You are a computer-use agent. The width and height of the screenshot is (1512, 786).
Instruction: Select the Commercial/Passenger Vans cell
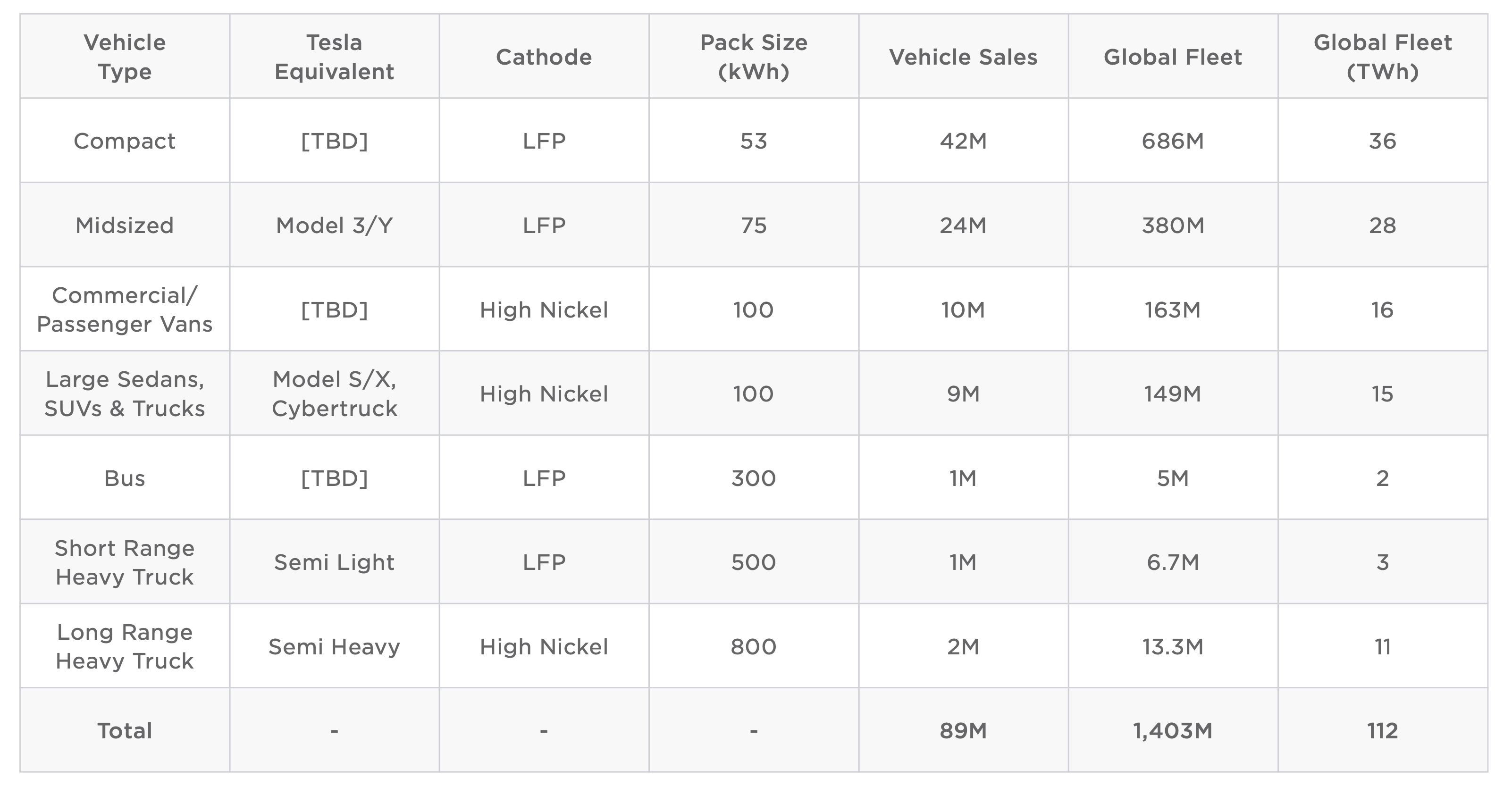point(125,309)
